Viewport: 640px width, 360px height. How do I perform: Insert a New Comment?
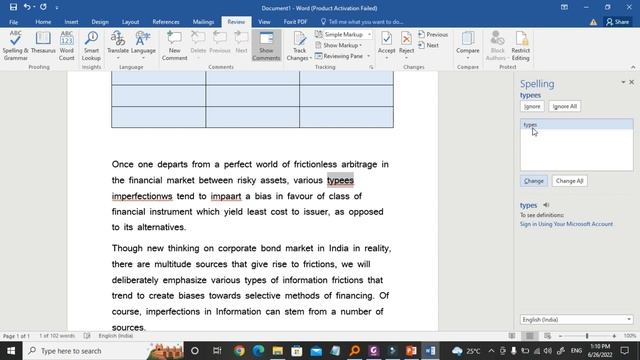174,46
